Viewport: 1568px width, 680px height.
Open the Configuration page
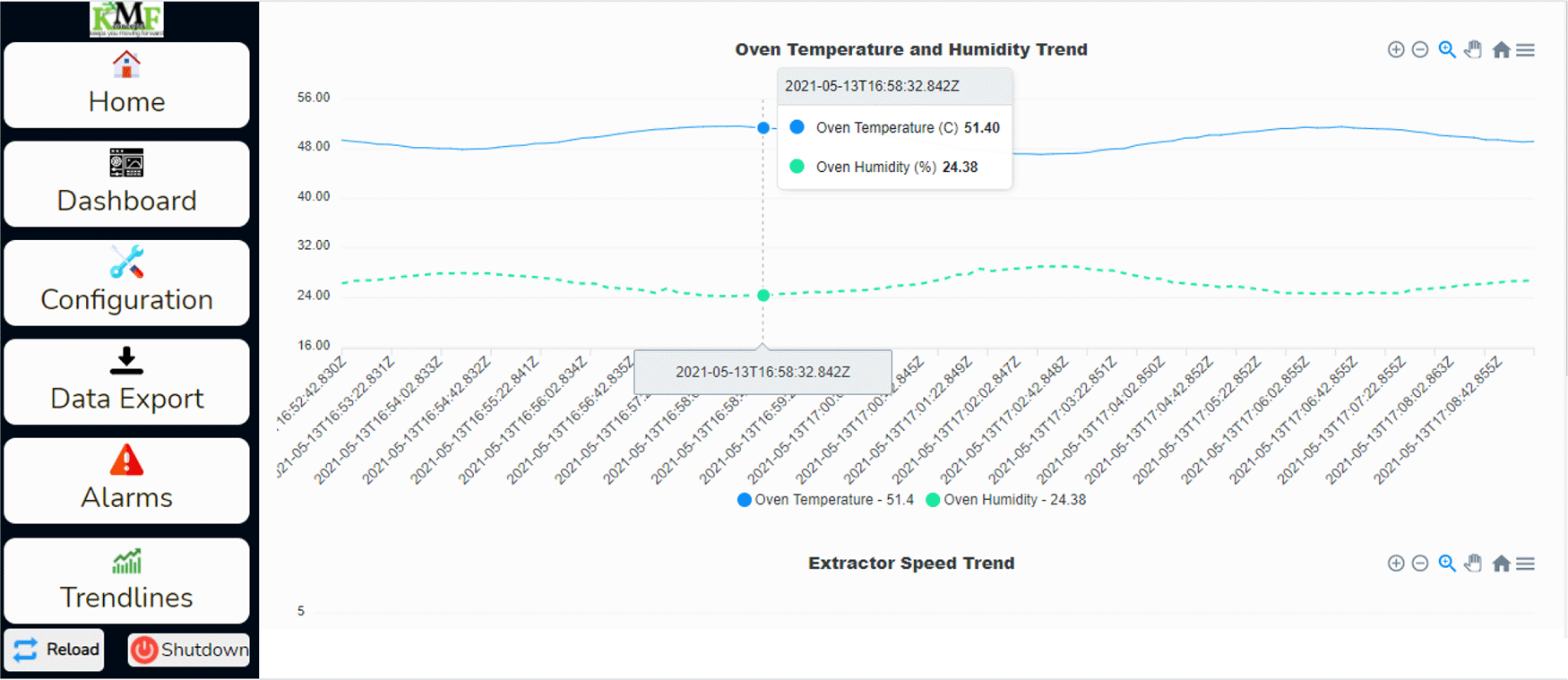[x=126, y=283]
